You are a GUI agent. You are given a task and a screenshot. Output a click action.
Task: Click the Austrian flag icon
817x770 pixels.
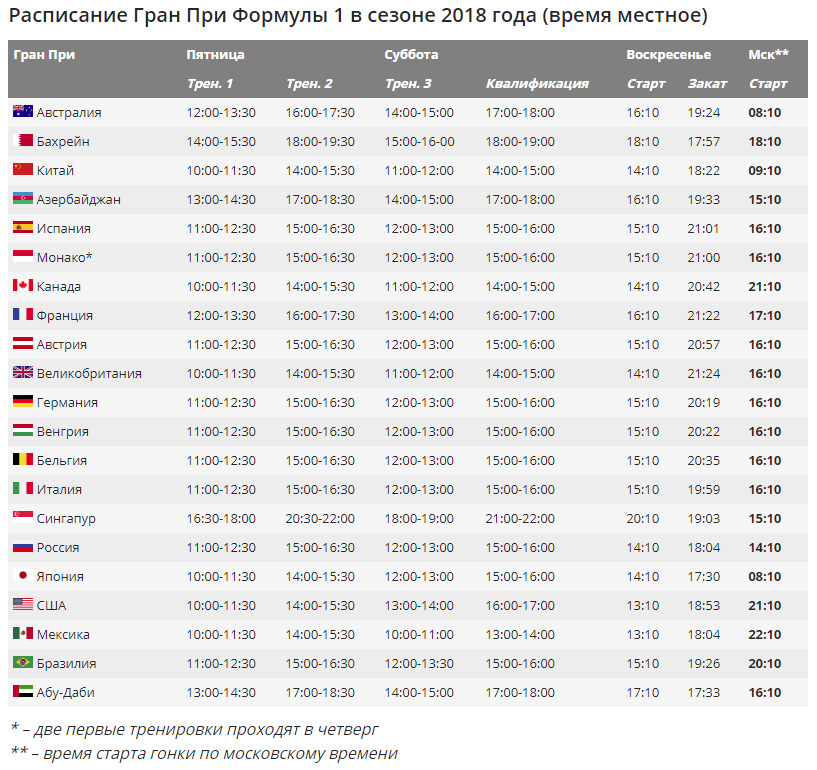(23, 343)
